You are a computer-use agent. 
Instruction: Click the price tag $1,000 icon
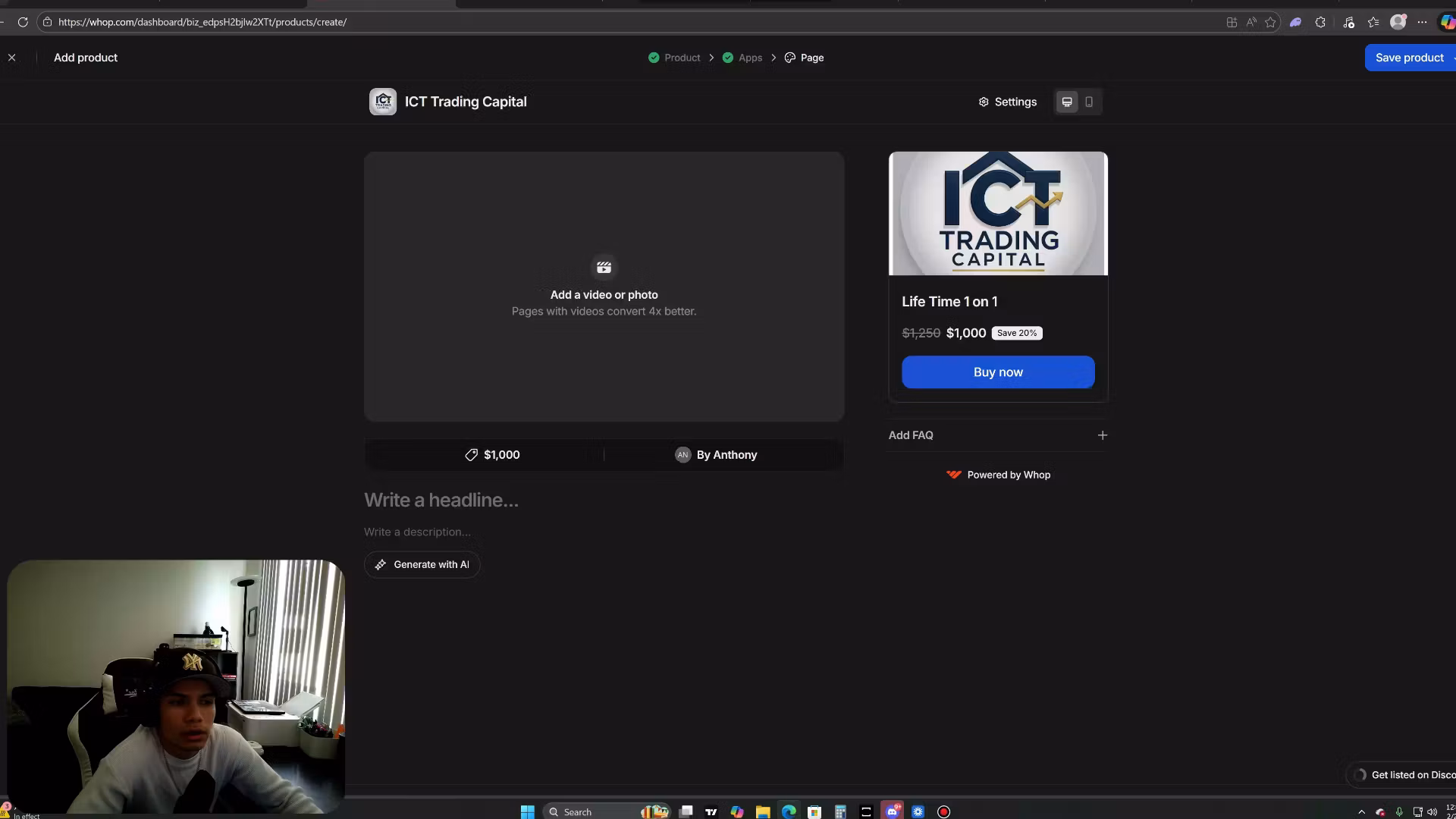click(x=471, y=455)
